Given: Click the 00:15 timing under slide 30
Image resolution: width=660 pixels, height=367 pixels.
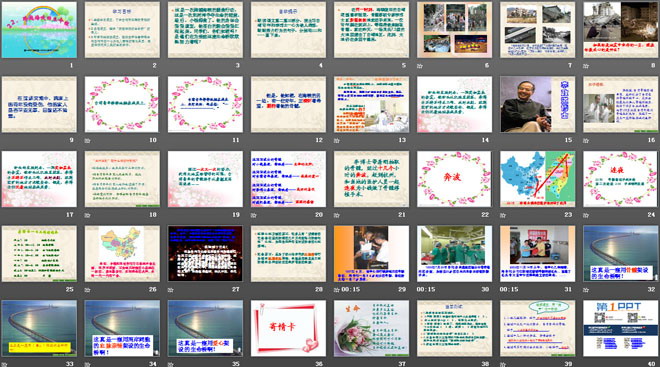Looking at the screenshot, I should [x=426, y=290].
